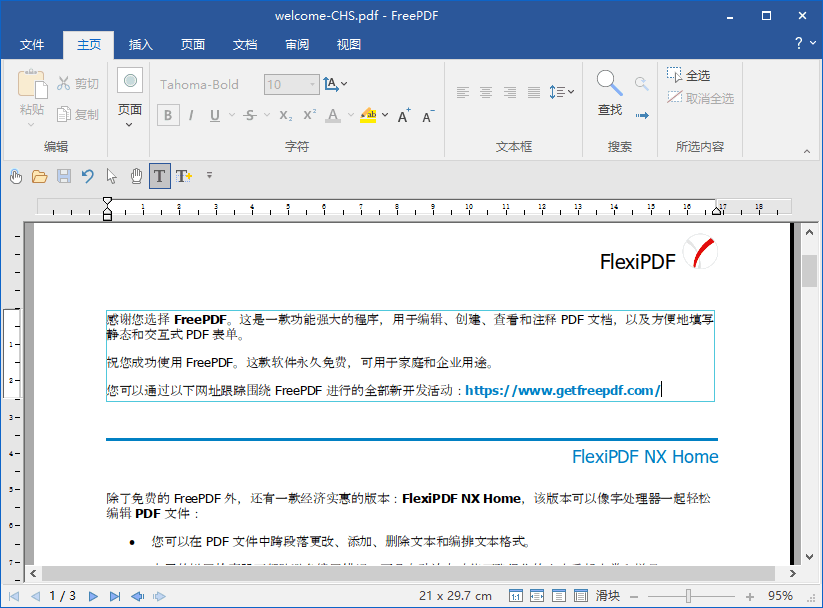This screenshot has height=608, width=823.
Task: Decrease font size with A- icon
Action: [428, 116]
